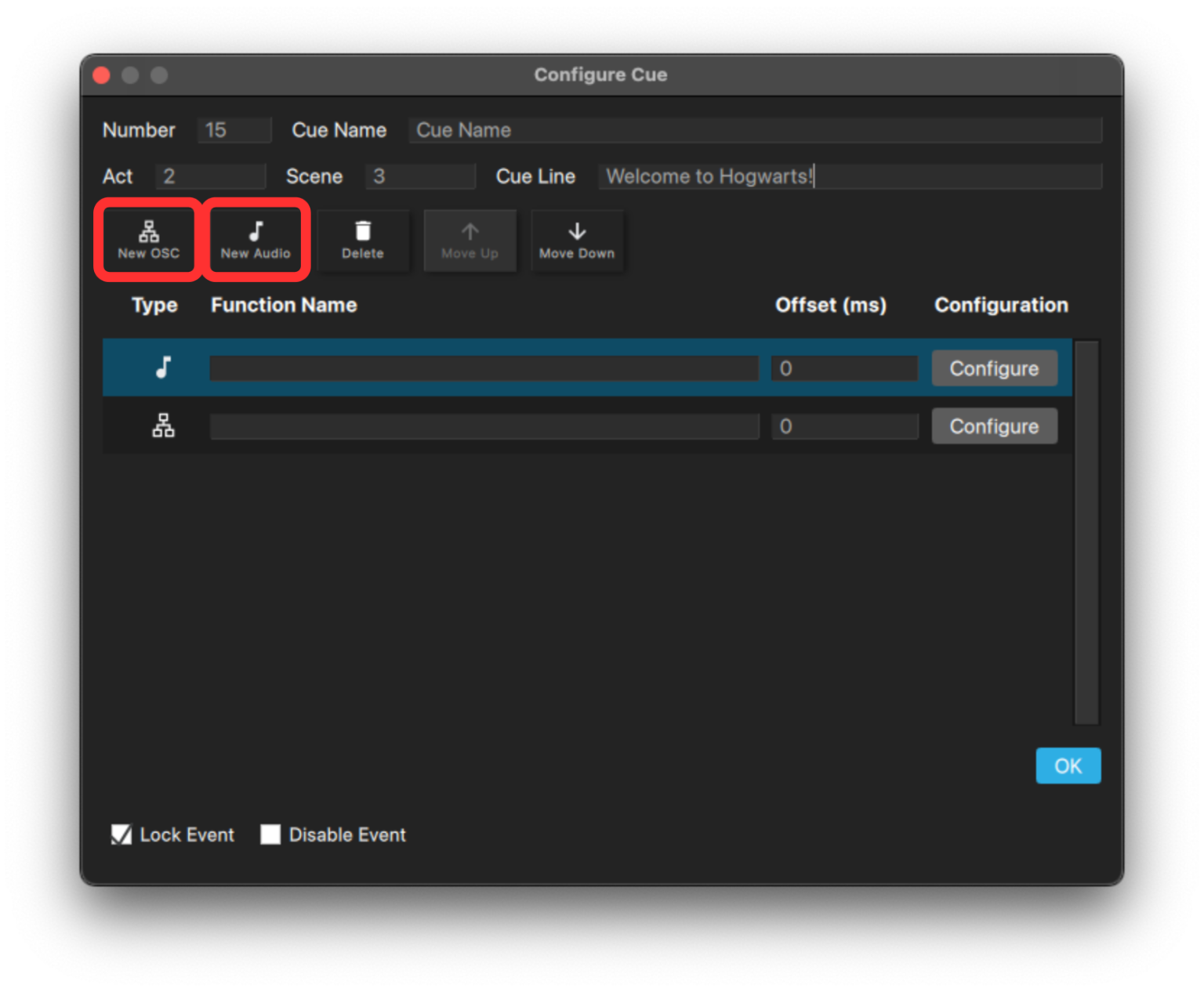Click the Scene value field
Image resolution: width=1204 pixels, height=992 pixels.
tap(420, 176)
